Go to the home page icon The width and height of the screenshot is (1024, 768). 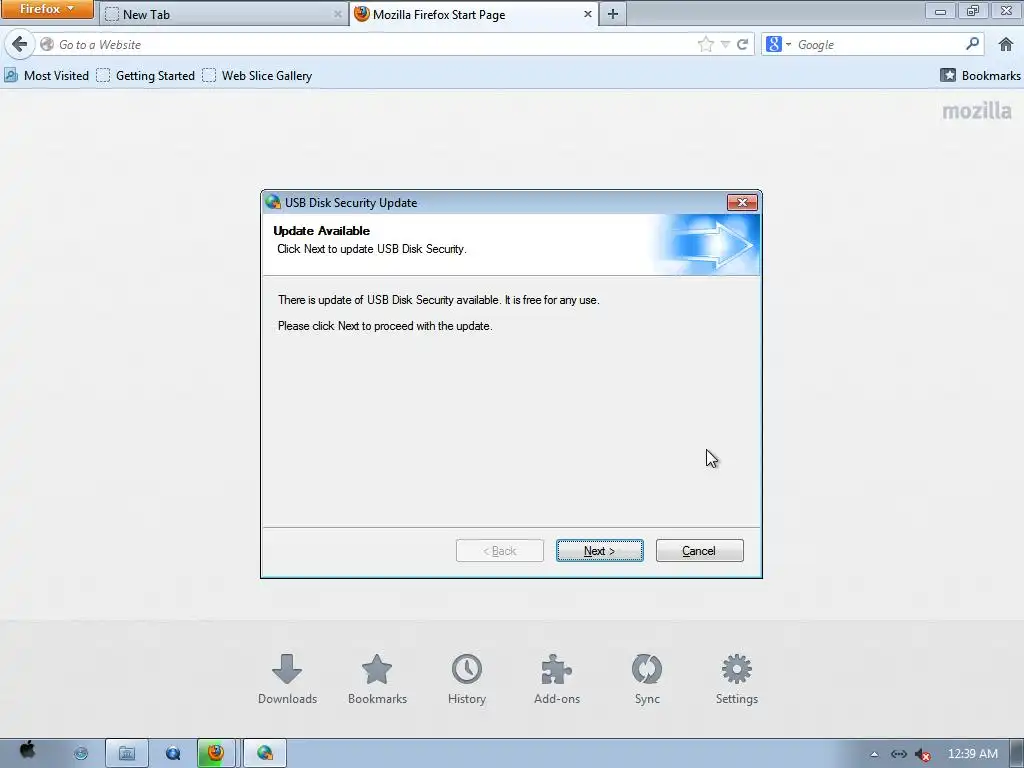(x=1006, y=44)
